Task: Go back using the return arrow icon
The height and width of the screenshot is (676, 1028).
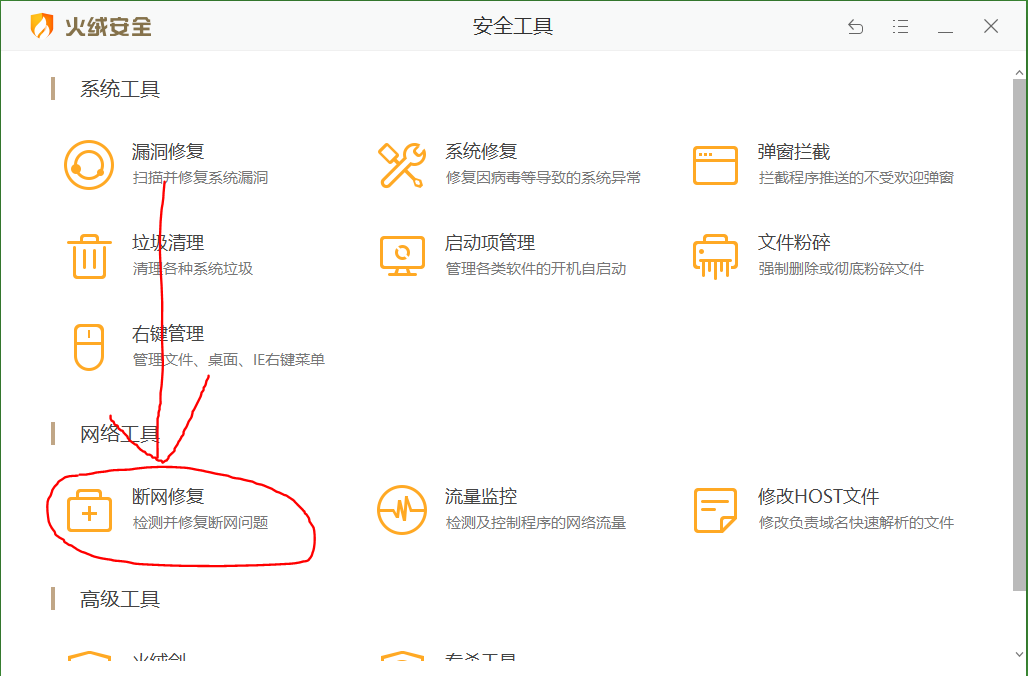Action: 856,27
